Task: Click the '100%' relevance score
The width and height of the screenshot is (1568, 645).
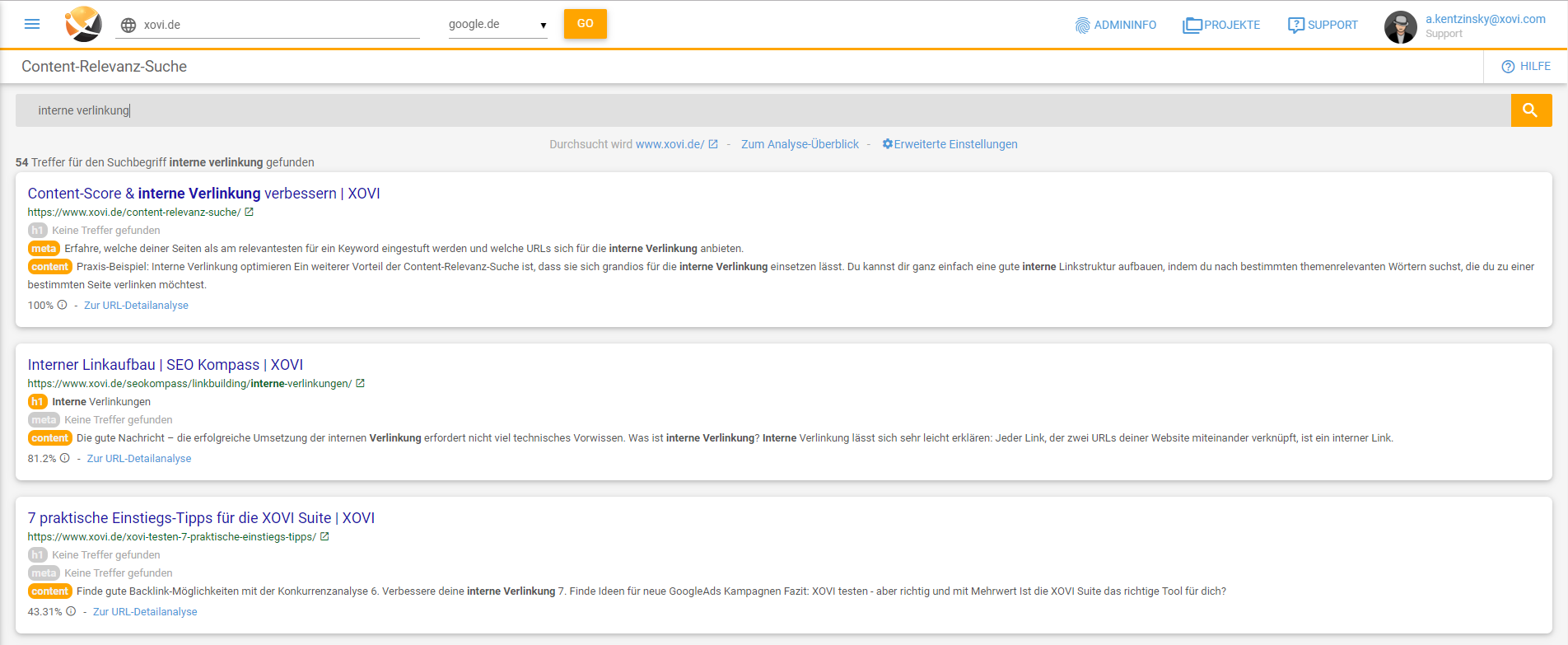Action: click(40, 306)
